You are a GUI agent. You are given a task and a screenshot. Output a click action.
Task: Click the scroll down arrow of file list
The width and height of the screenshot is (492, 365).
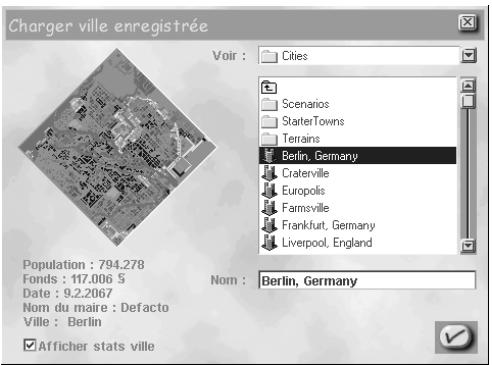tap(468, 246)
